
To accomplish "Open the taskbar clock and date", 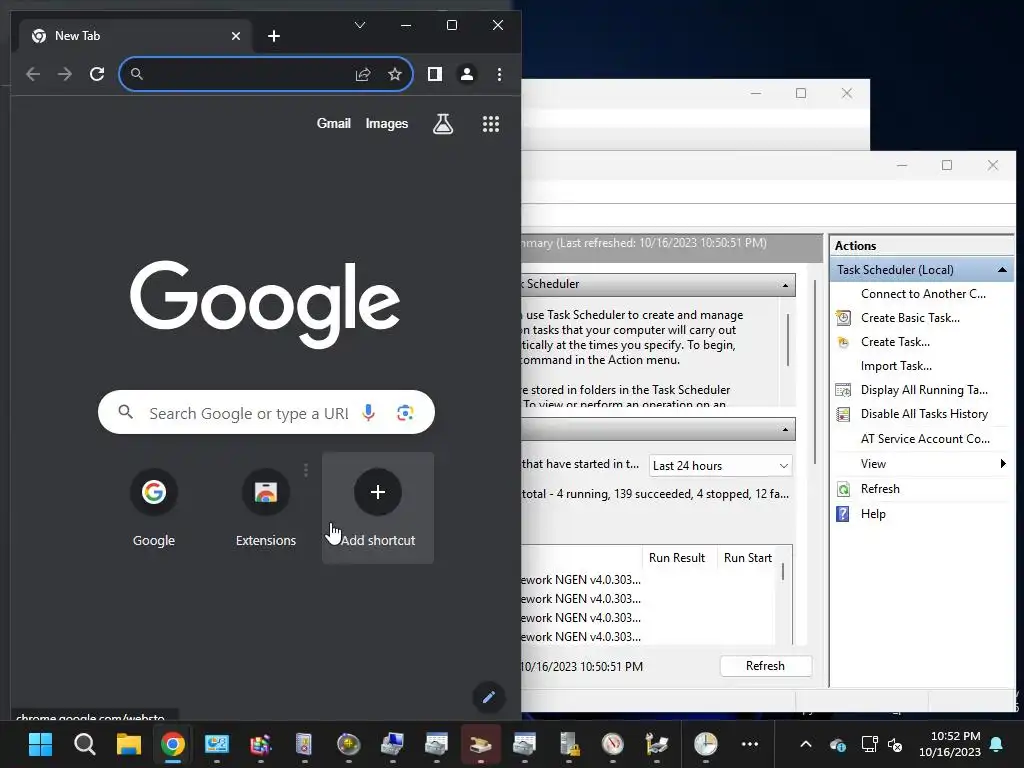I will [950, 744].
